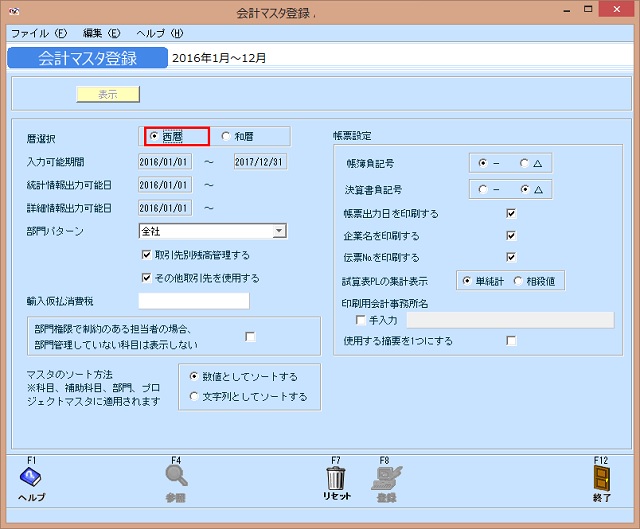Image resolution: width=640 pixels, height=529 pixels.
Task: Toggle 部門管理していない科目は表示しない checkbox
Action: [250, 336]
